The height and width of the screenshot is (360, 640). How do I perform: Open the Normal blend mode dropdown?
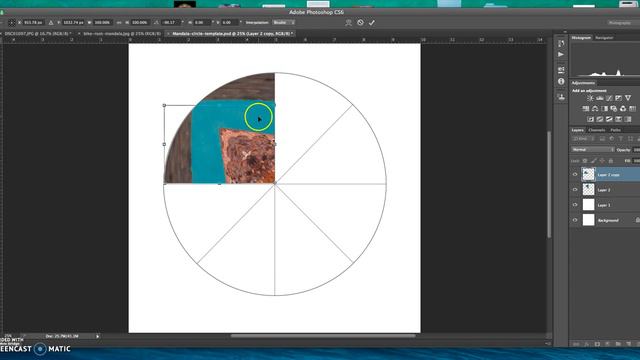point(593,150)
